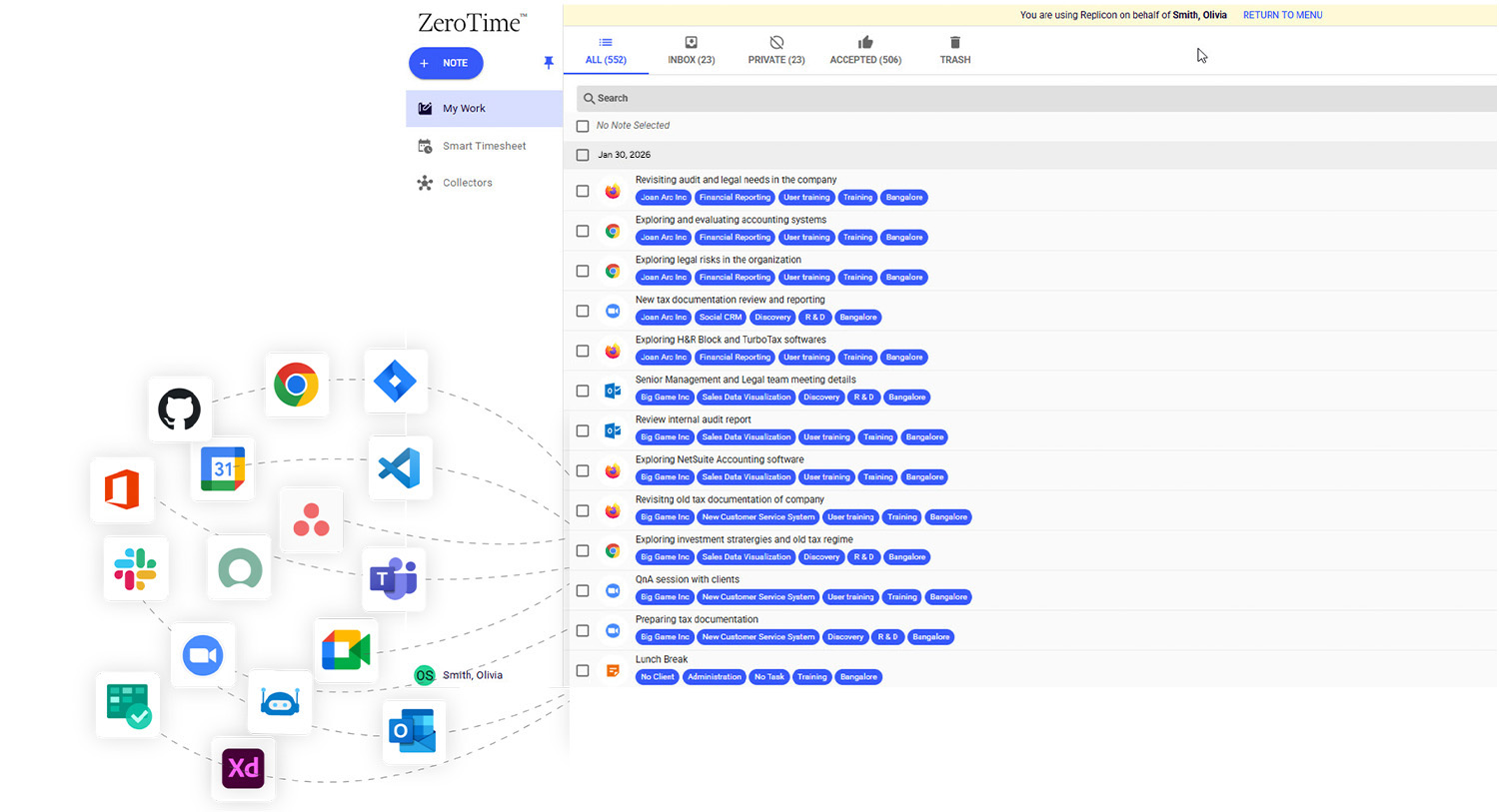
Task: Click Discovery tag on Preparing tax documentation note
Action: point(845,637)
